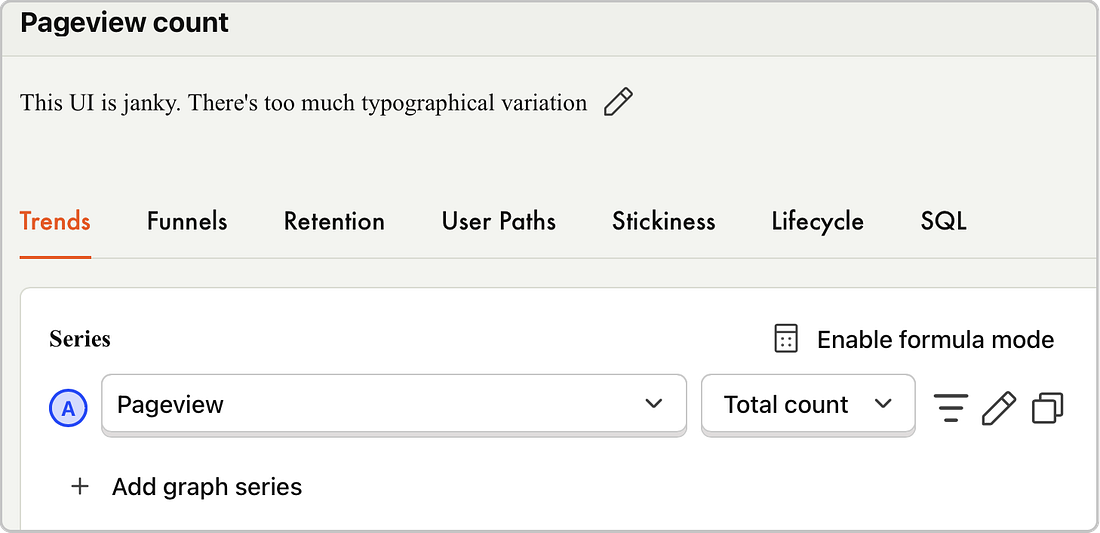This screenshot has width=1100, height=533.
Task: Switch to the Funnels tab
Action: click(x=187, y=222)
